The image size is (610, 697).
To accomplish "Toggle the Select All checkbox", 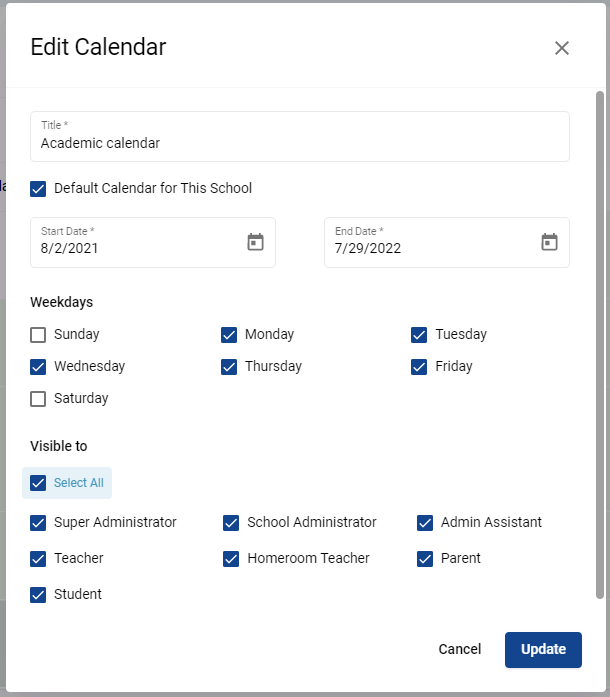I will click(38, 483).
